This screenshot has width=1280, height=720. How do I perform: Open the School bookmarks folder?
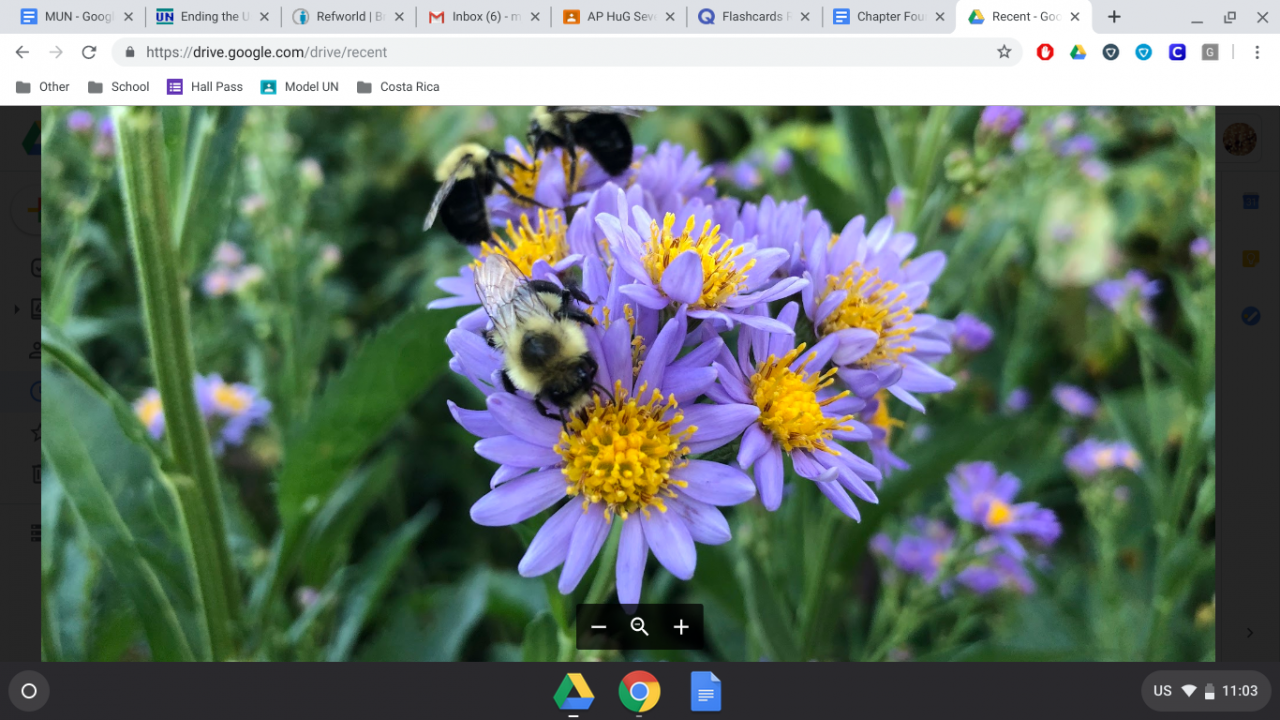(119, 87)
